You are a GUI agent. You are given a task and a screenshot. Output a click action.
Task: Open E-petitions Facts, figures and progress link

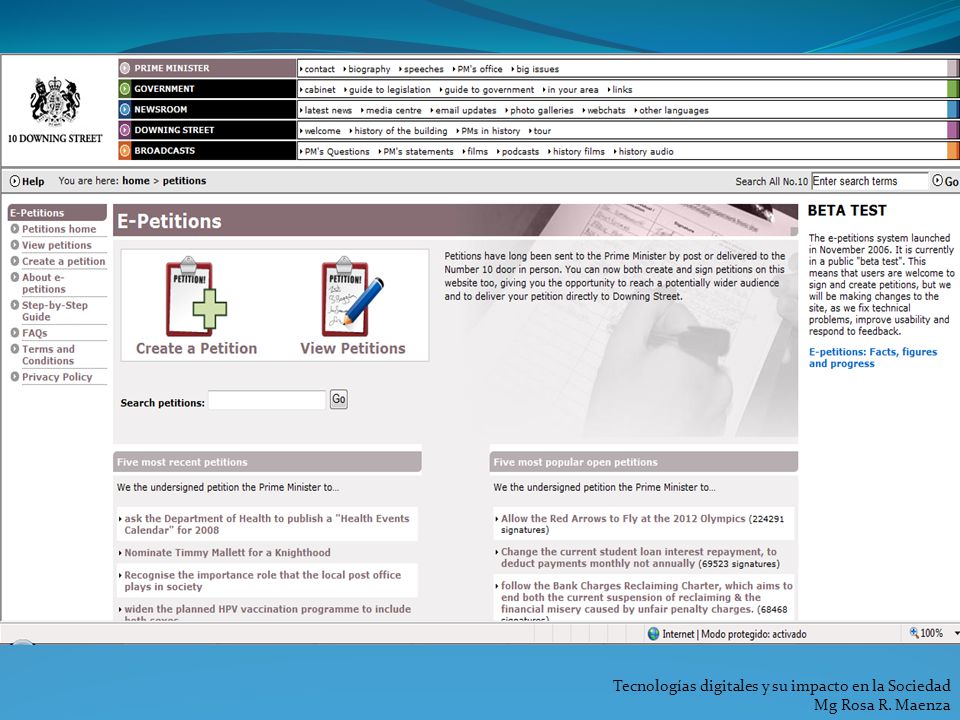point(872,358)
